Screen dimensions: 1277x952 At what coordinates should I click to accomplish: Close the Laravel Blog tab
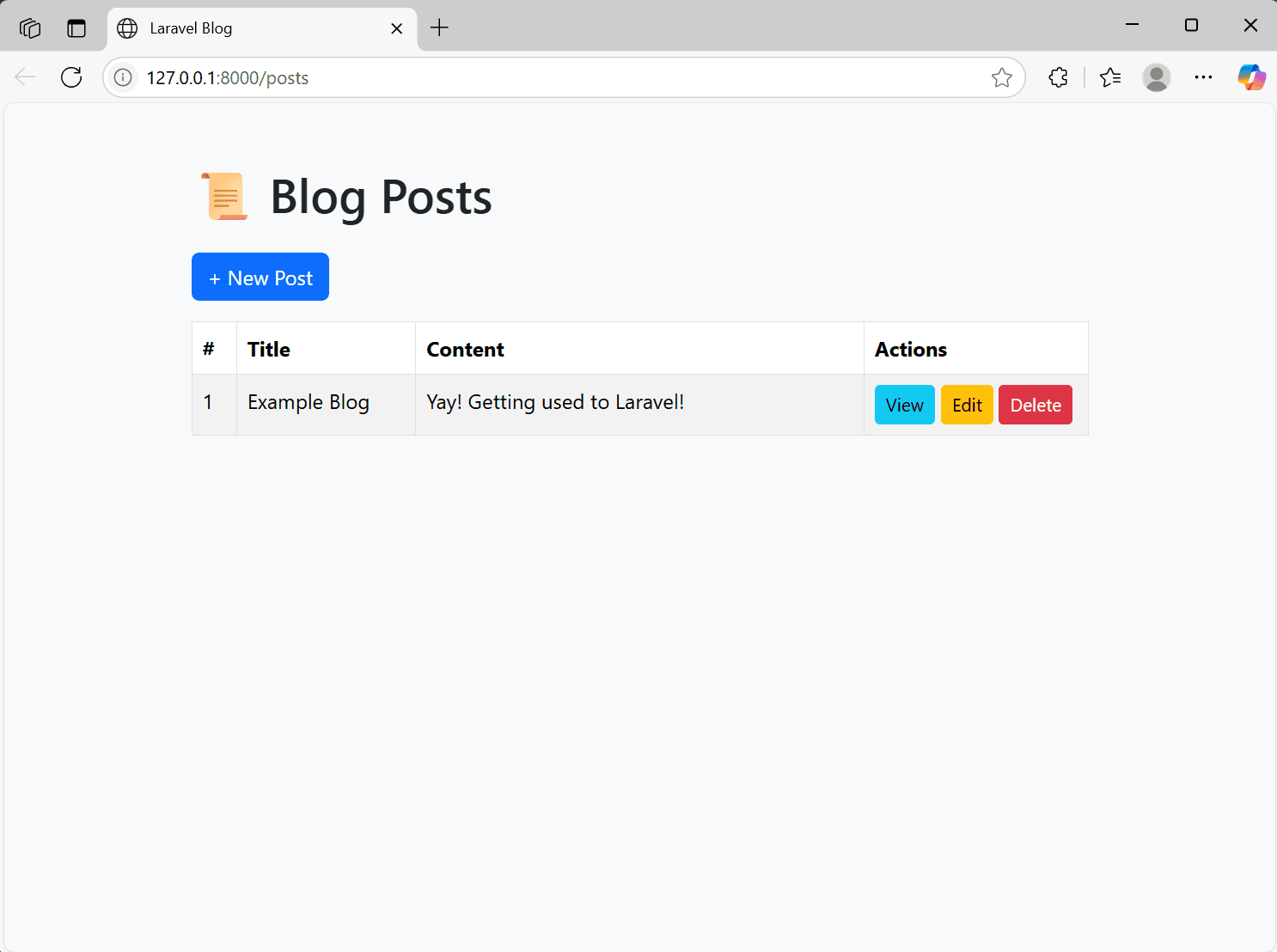tap(396, 28)
